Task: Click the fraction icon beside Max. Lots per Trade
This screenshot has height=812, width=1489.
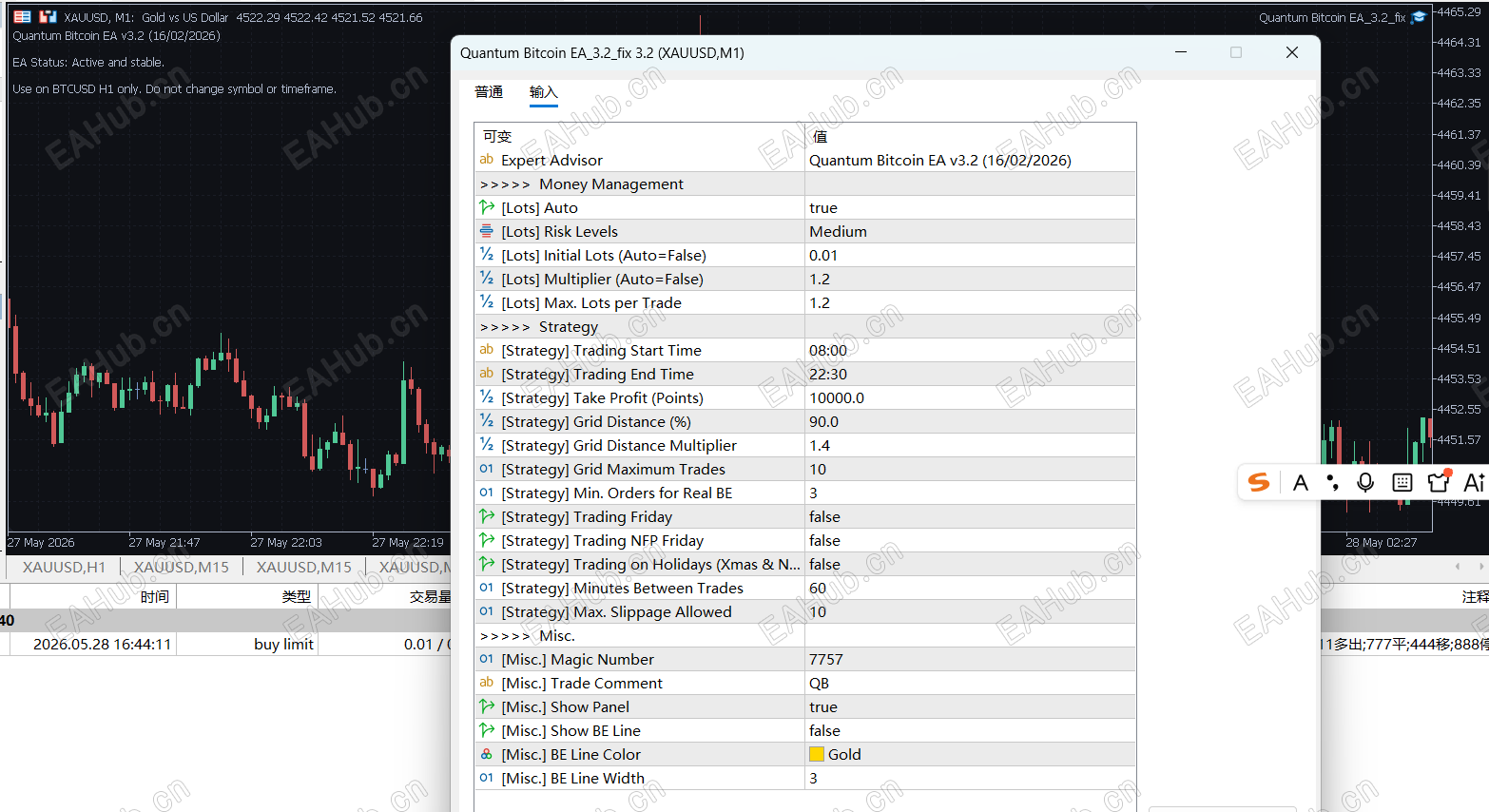Action: tap(487, 302)
